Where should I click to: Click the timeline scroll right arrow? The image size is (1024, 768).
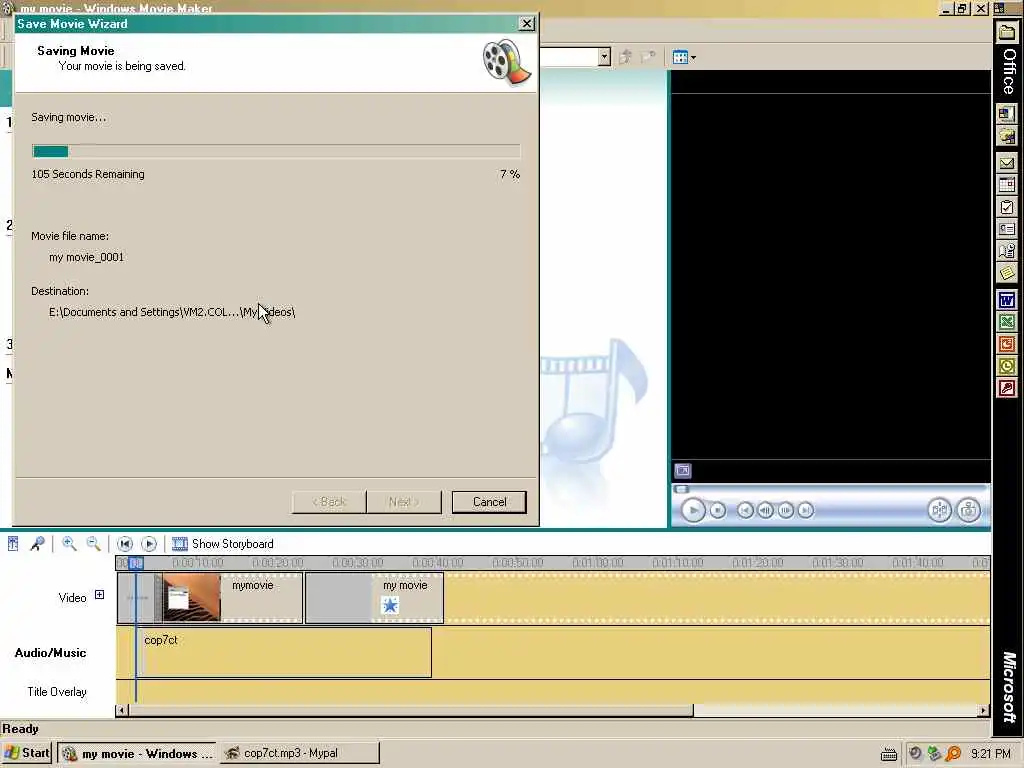point(984,710)
